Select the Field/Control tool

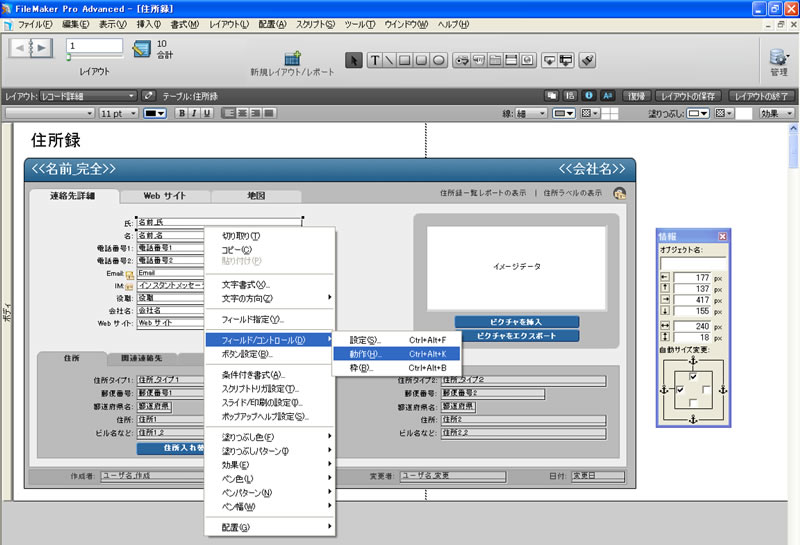click(461, 60)
